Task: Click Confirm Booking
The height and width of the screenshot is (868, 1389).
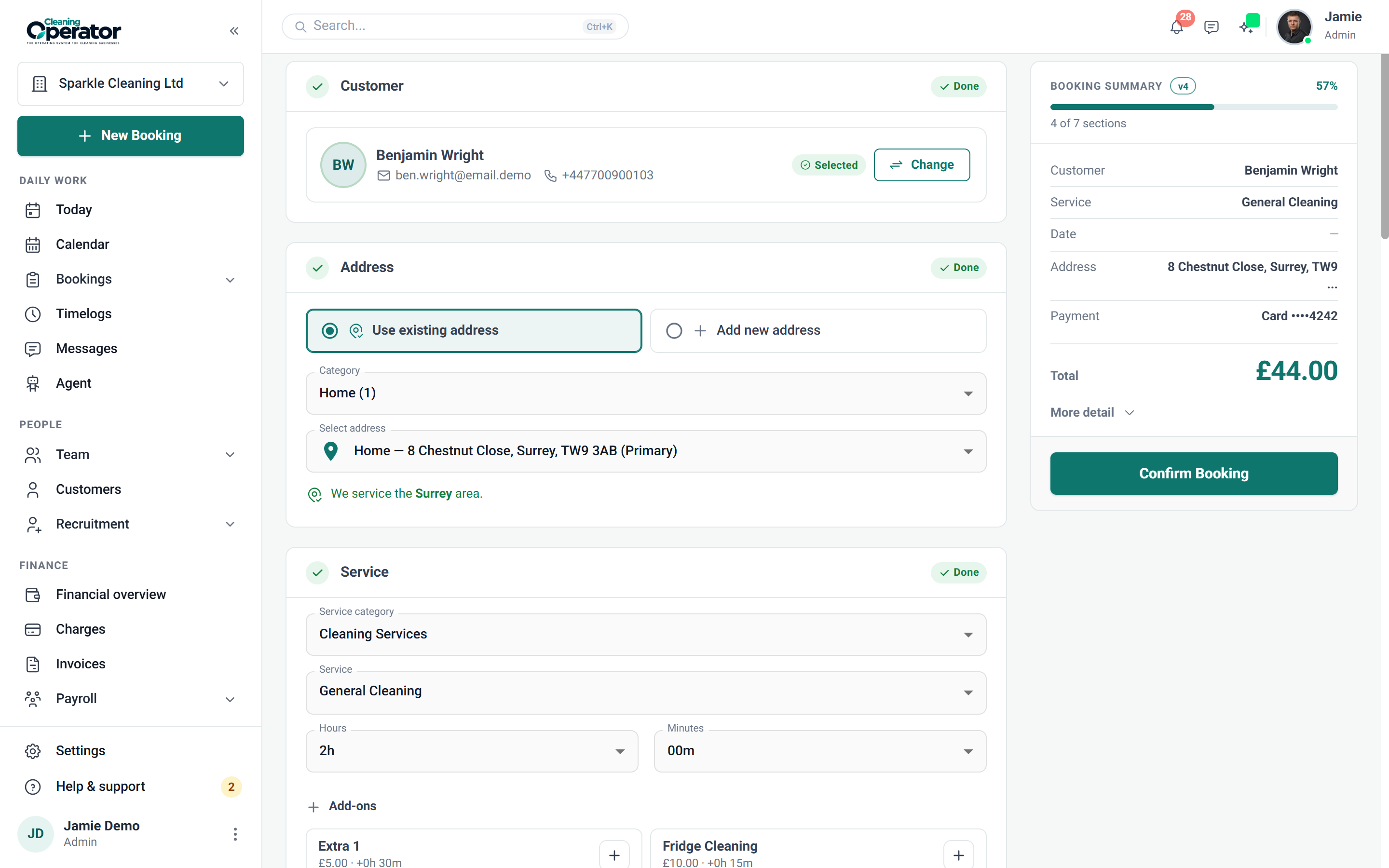Action: (1194, 474)
